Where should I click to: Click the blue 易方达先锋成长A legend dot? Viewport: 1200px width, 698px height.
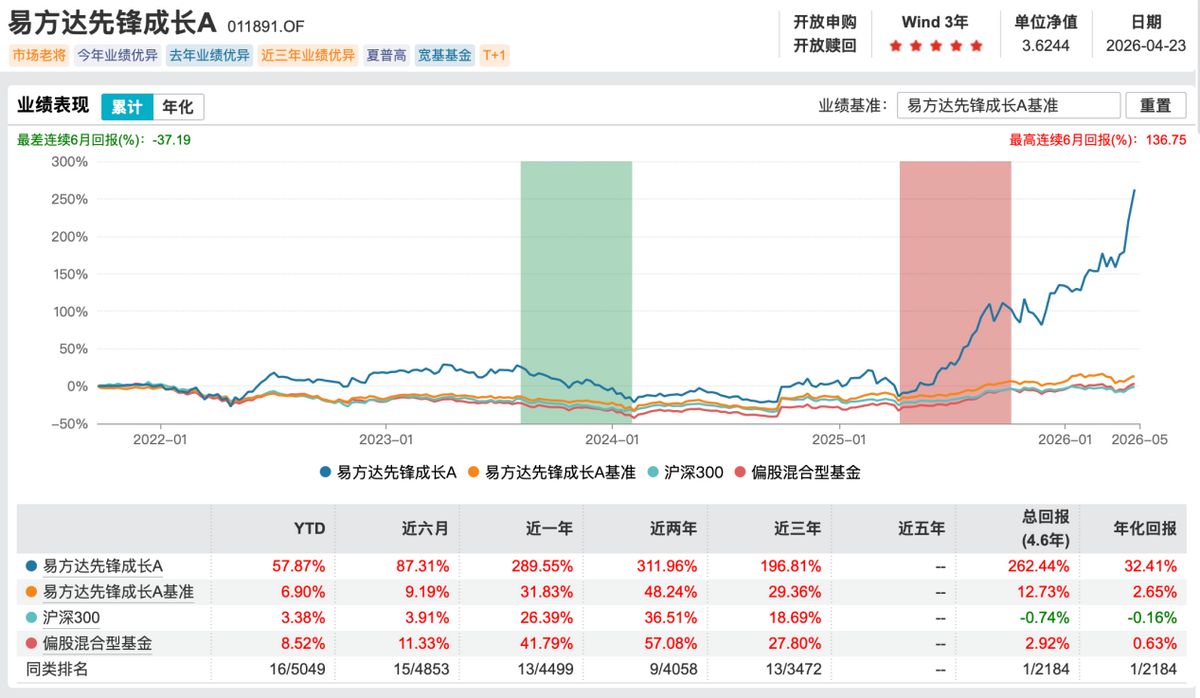(326, 472)
